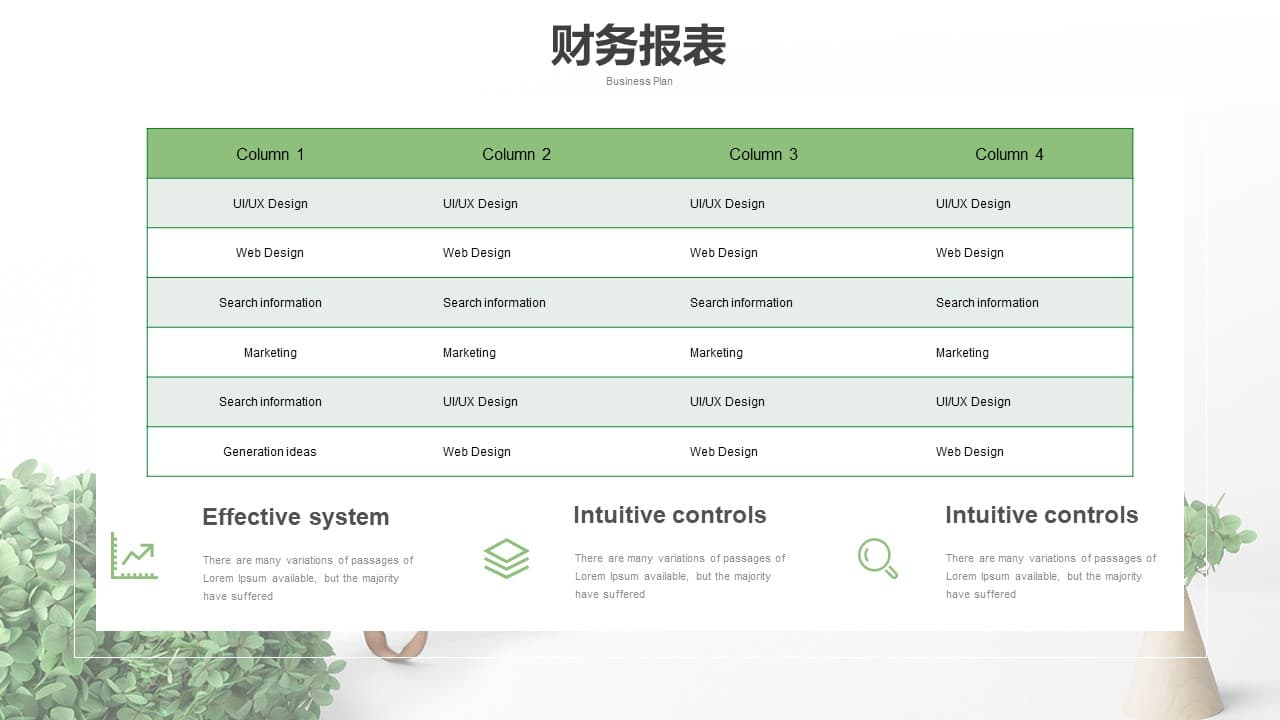The height and width of the screenshot is (720, 1280).
Task: Select the Business Plan subtitle
Action: 639,82
